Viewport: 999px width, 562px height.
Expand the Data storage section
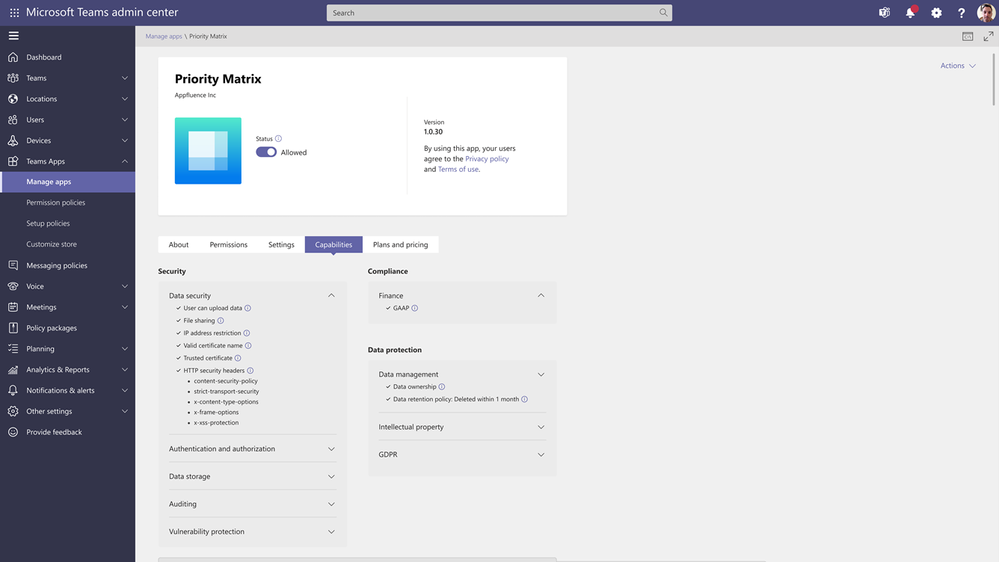(331, 477)
